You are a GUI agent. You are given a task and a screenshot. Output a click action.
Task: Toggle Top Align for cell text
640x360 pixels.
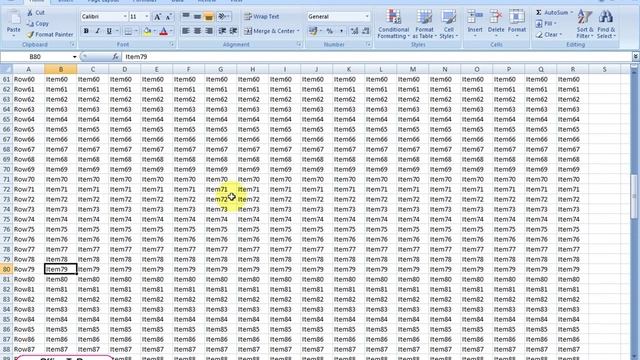[186, 17]
